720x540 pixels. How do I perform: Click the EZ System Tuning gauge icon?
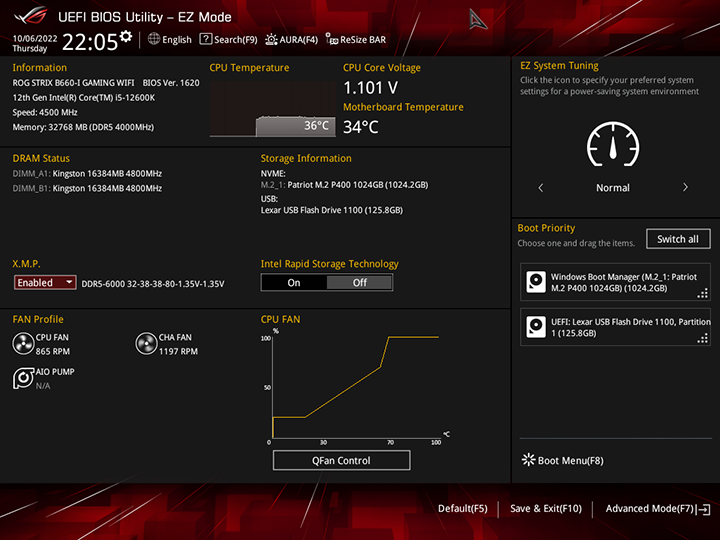(612, 148)
